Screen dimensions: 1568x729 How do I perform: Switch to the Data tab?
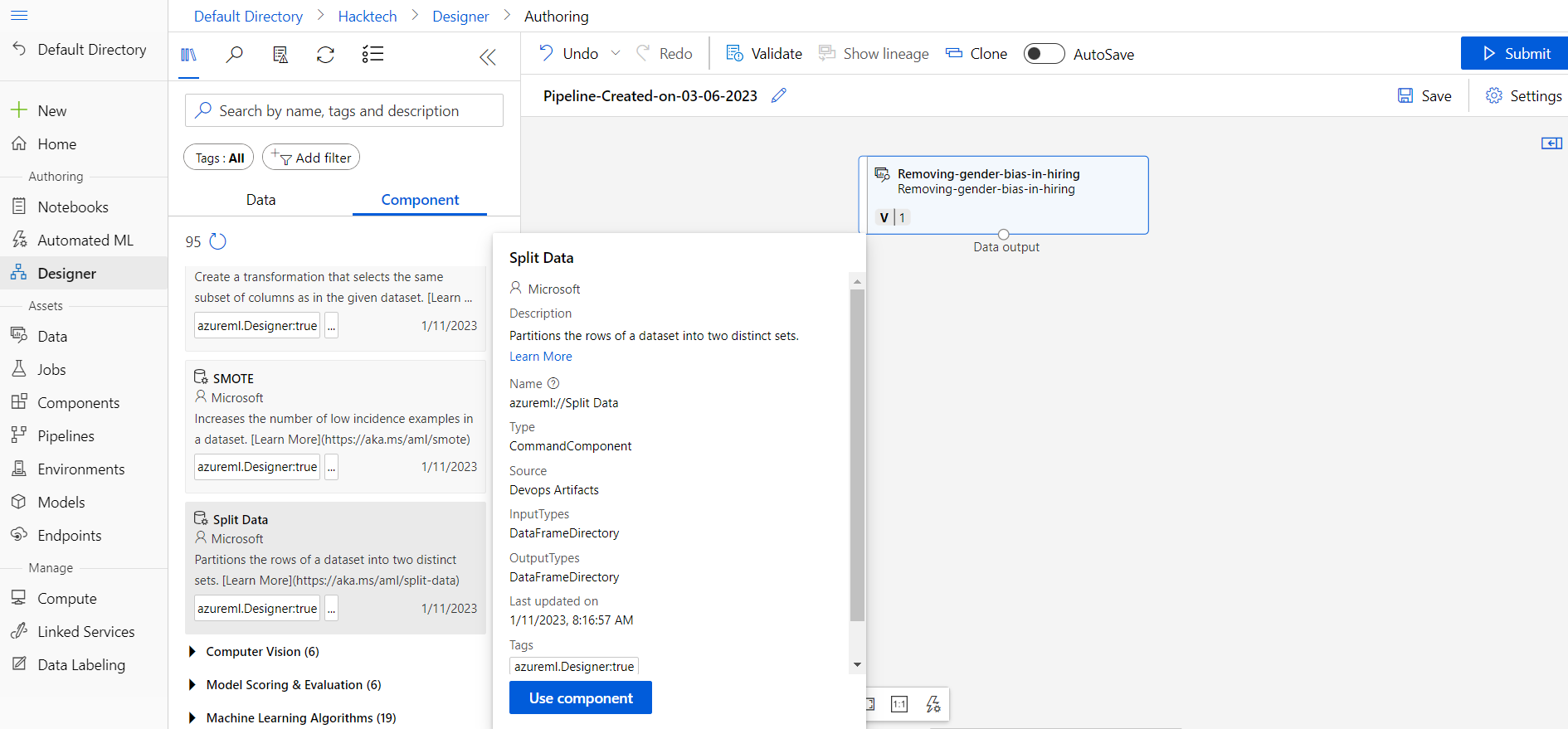point(261,200)
